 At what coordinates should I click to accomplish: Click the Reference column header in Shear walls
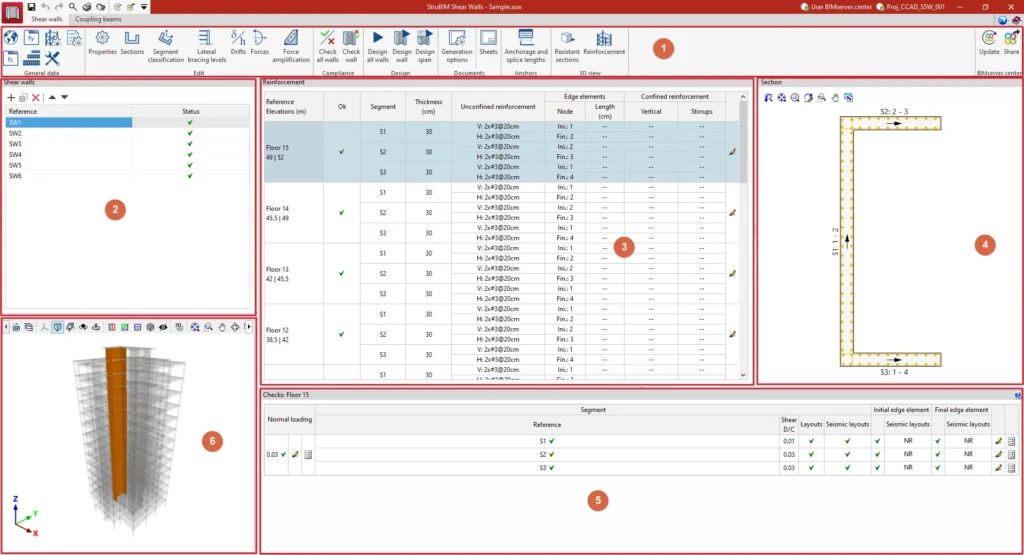coord(69,112)
